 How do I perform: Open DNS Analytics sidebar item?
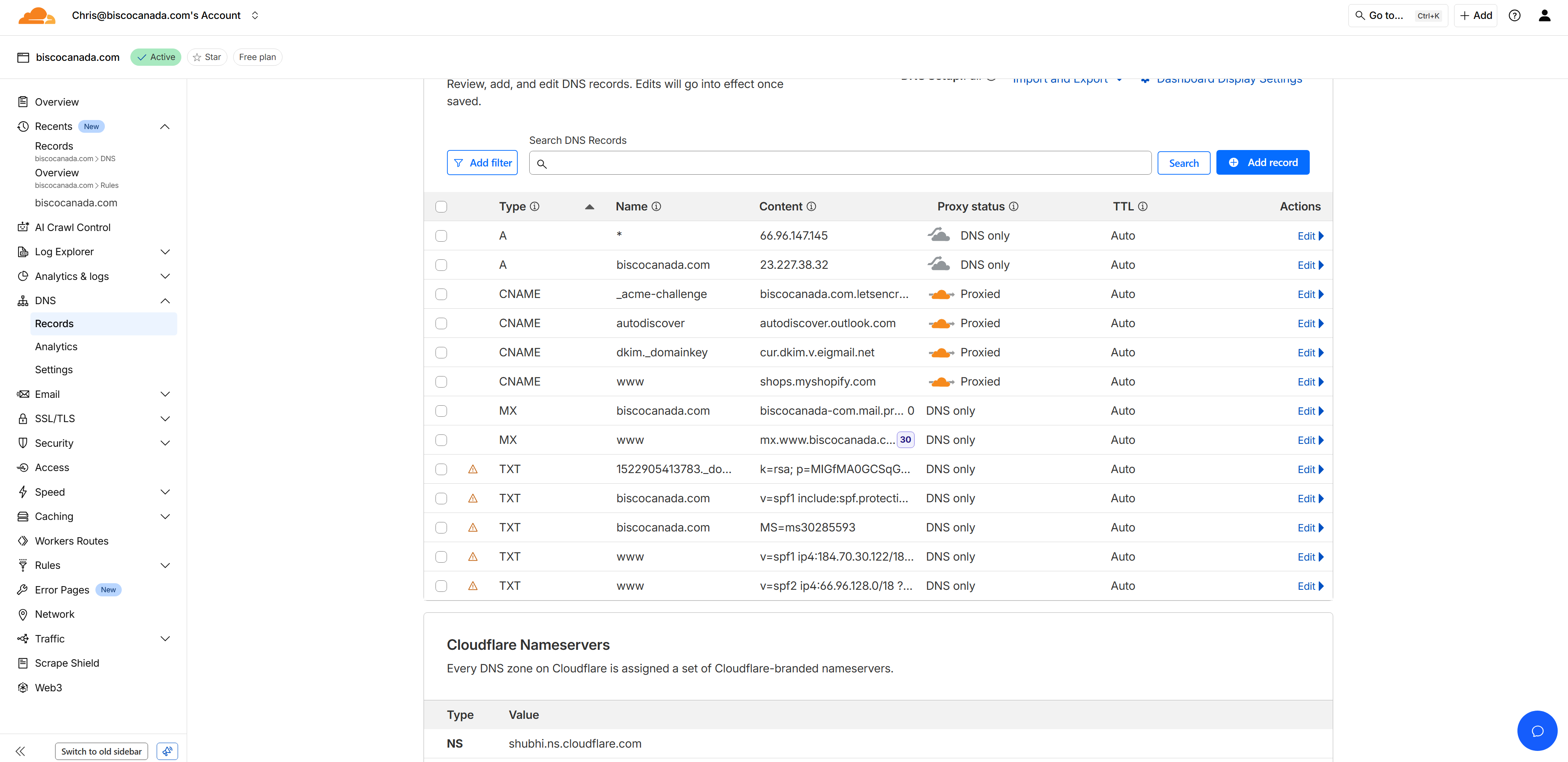(56, 346)
